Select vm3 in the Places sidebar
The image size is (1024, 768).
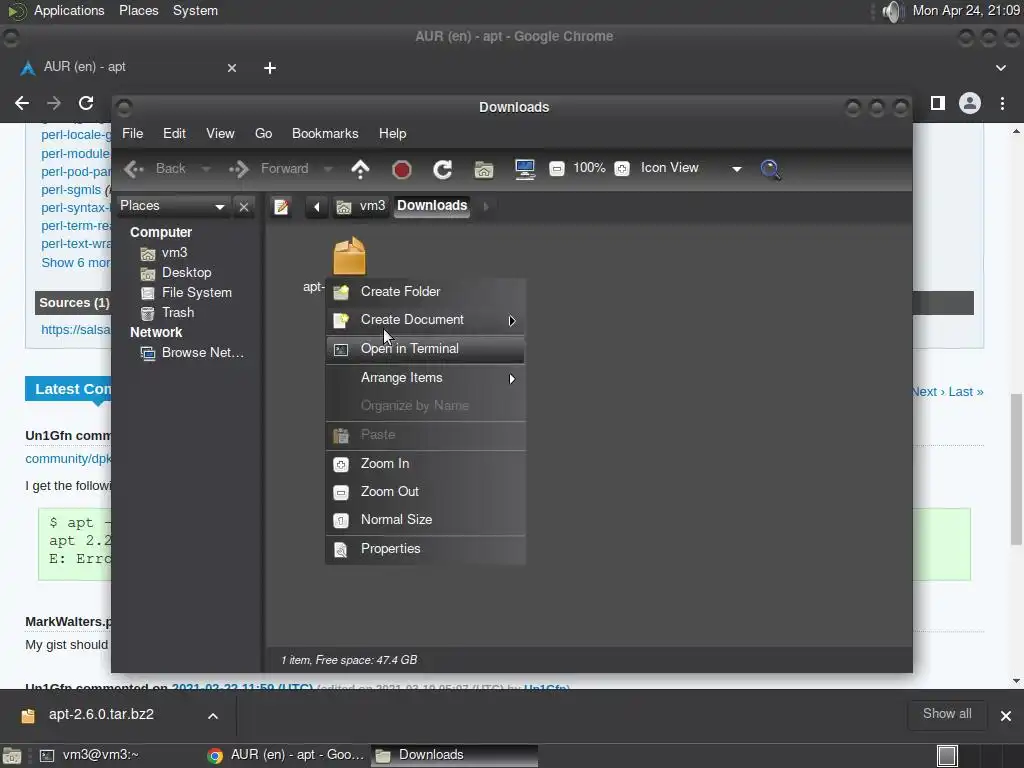tap(174, 253)
